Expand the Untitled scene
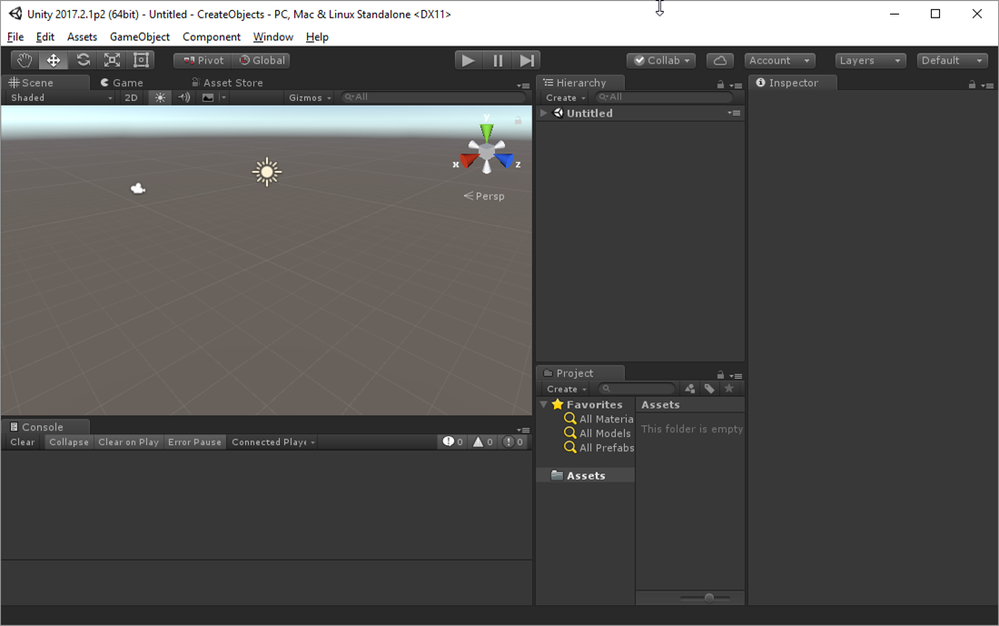Viewport: 999px width, 626px height. coord(543,113)
